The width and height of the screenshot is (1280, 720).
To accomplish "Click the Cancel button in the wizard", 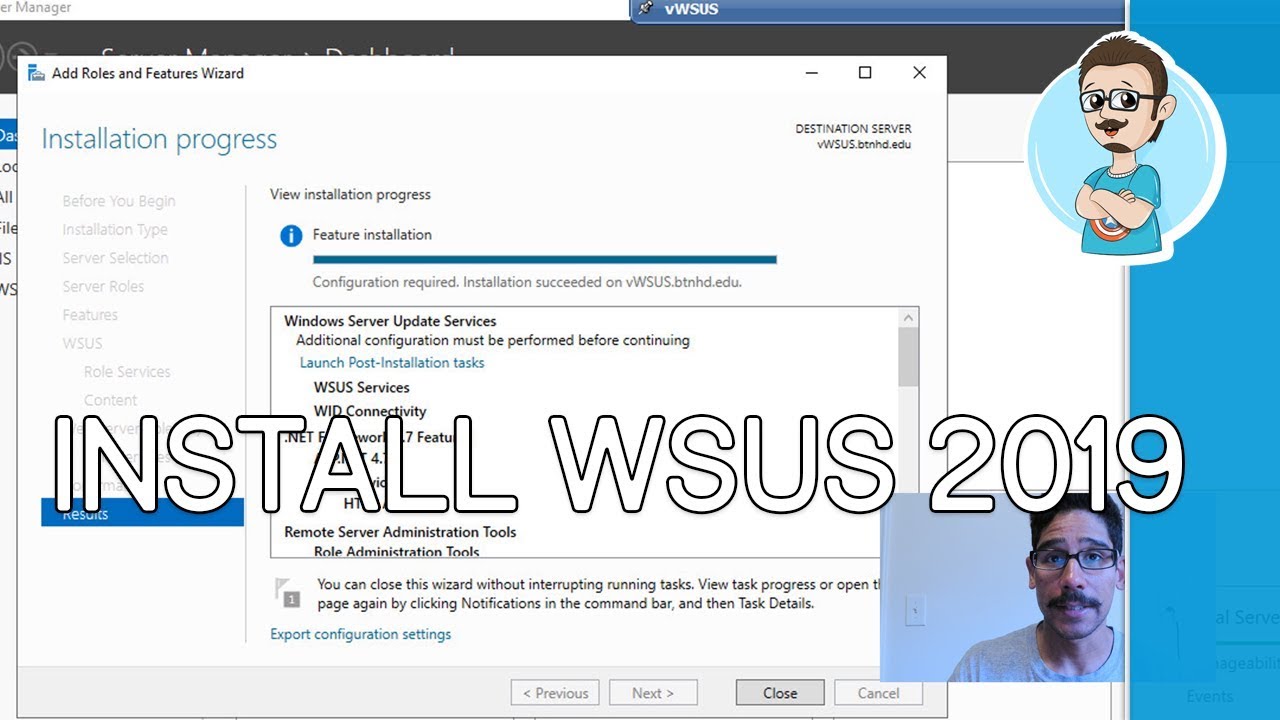I will pos(878,693).
